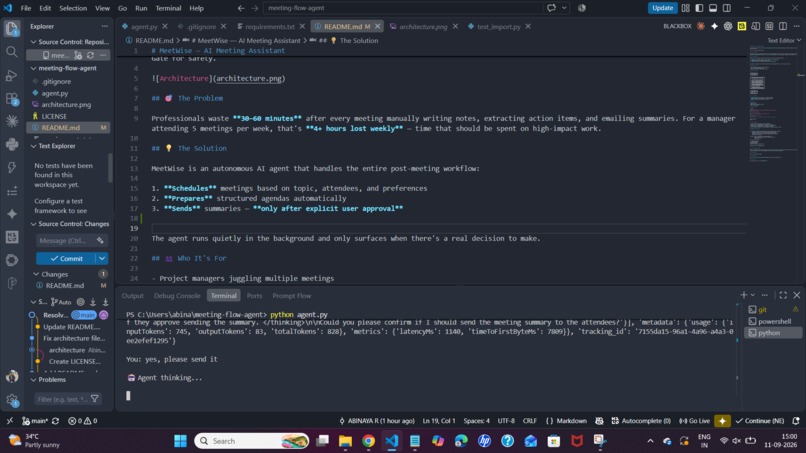
Task: Collapse Source Control: Repositories section
Action: (33, 42)
